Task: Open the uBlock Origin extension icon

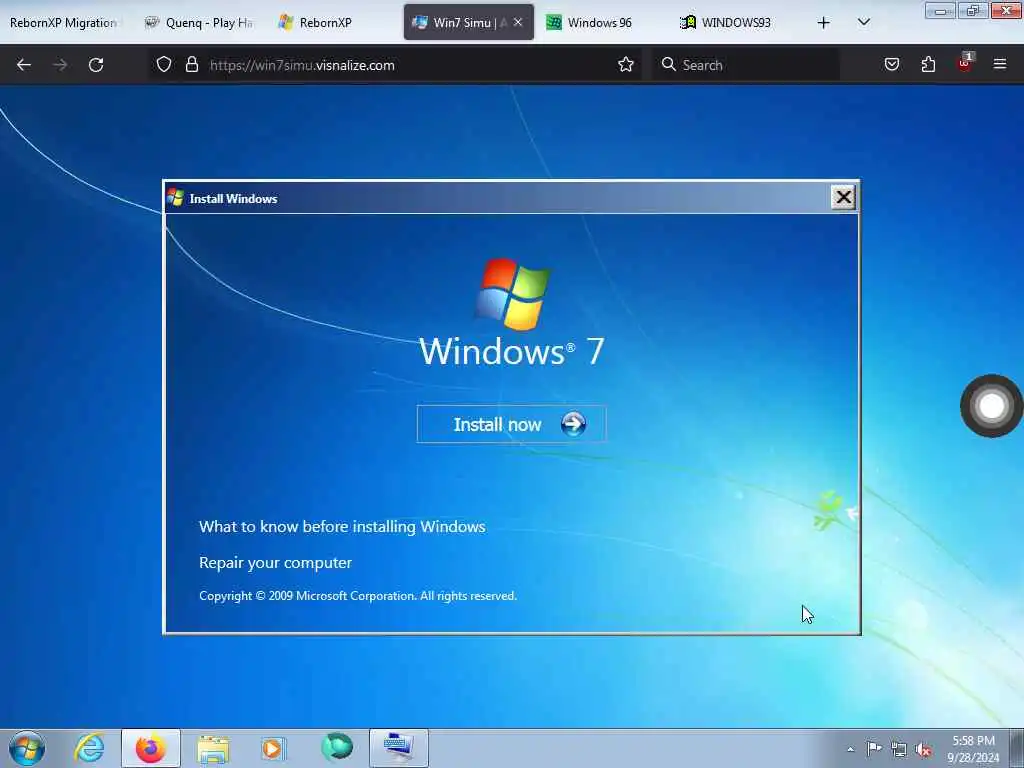Action: coord(965,63)
